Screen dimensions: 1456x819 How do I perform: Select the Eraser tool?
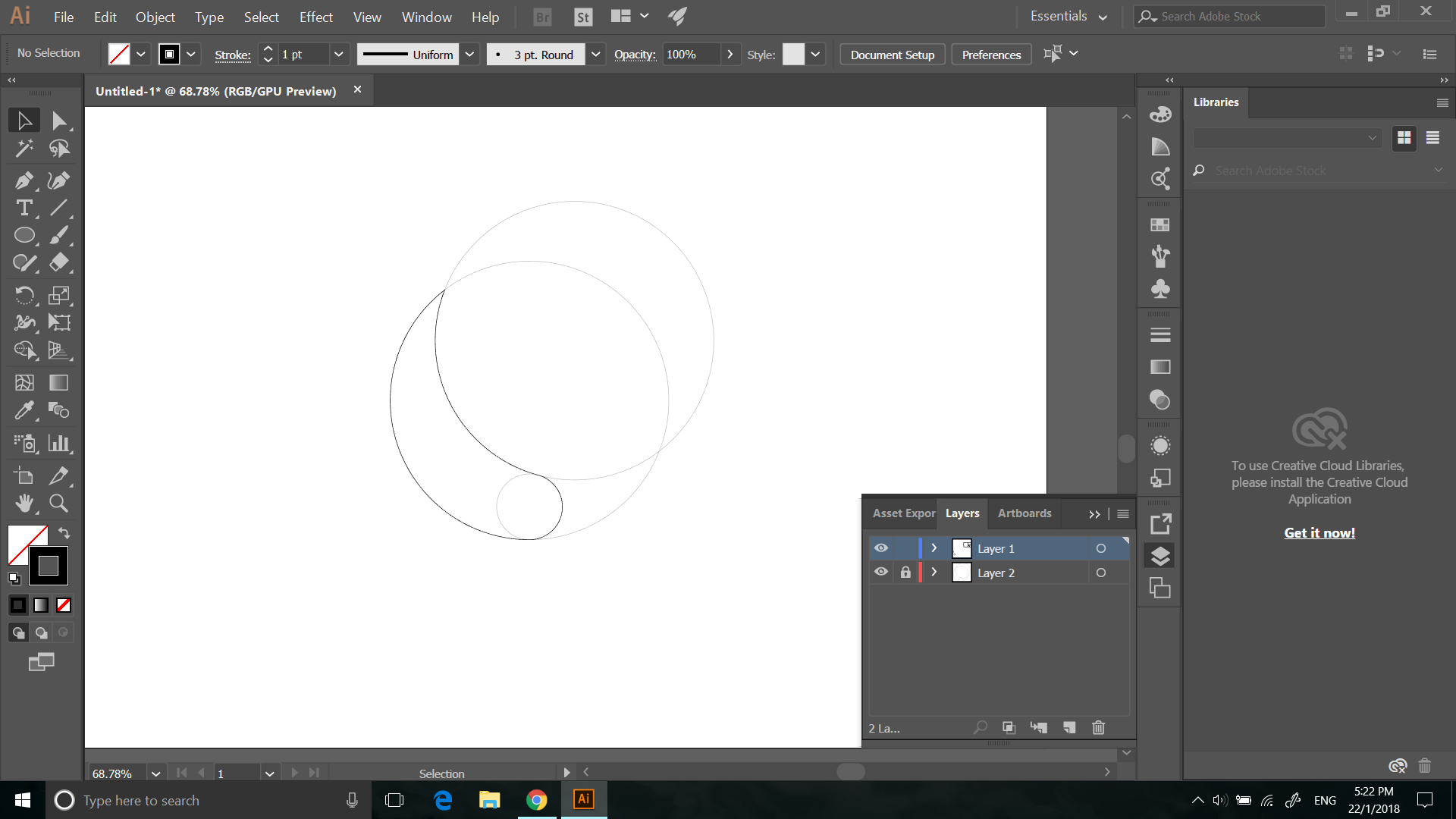58,263
